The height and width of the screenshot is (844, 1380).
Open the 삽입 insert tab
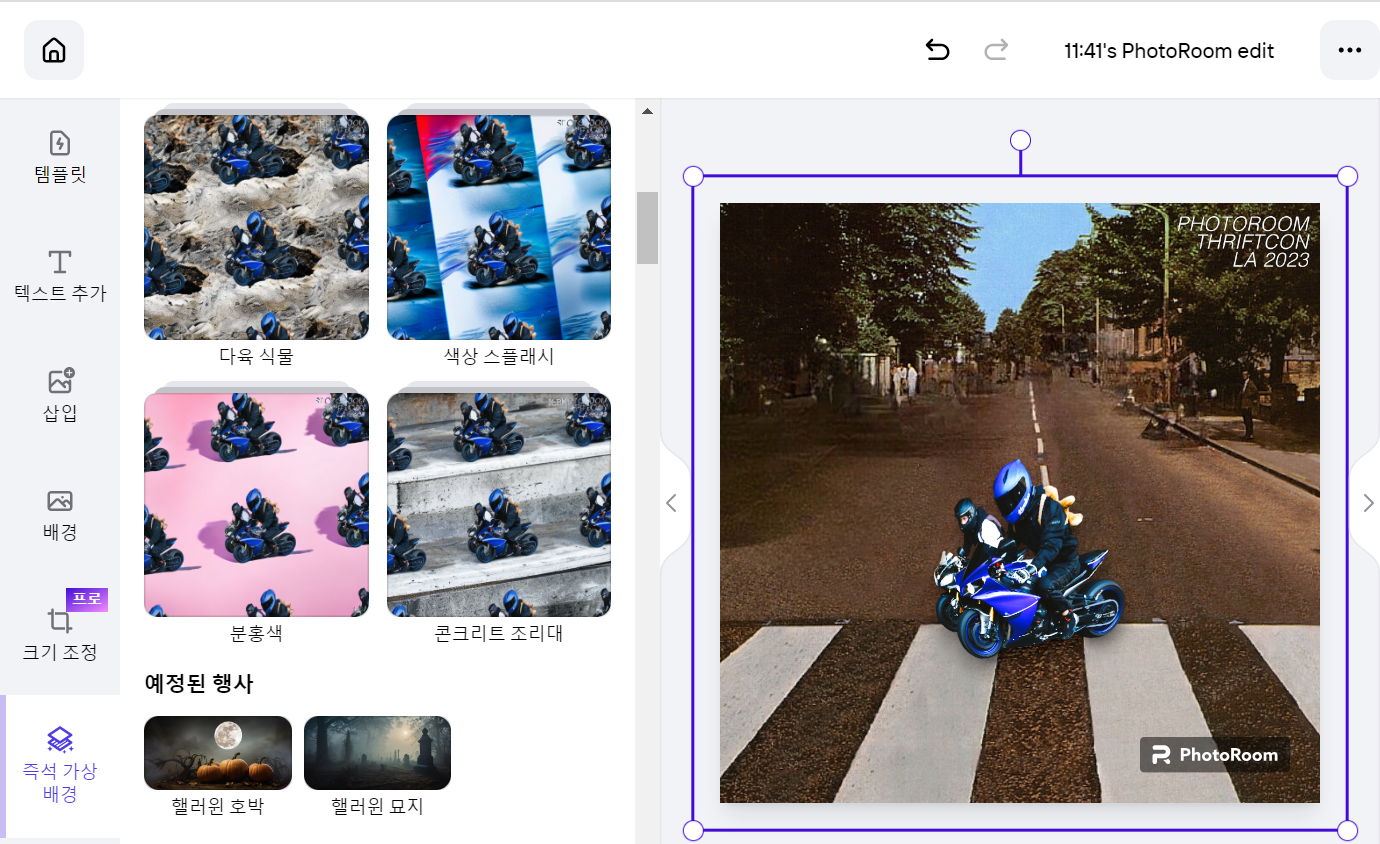click(x=60, y=396)
